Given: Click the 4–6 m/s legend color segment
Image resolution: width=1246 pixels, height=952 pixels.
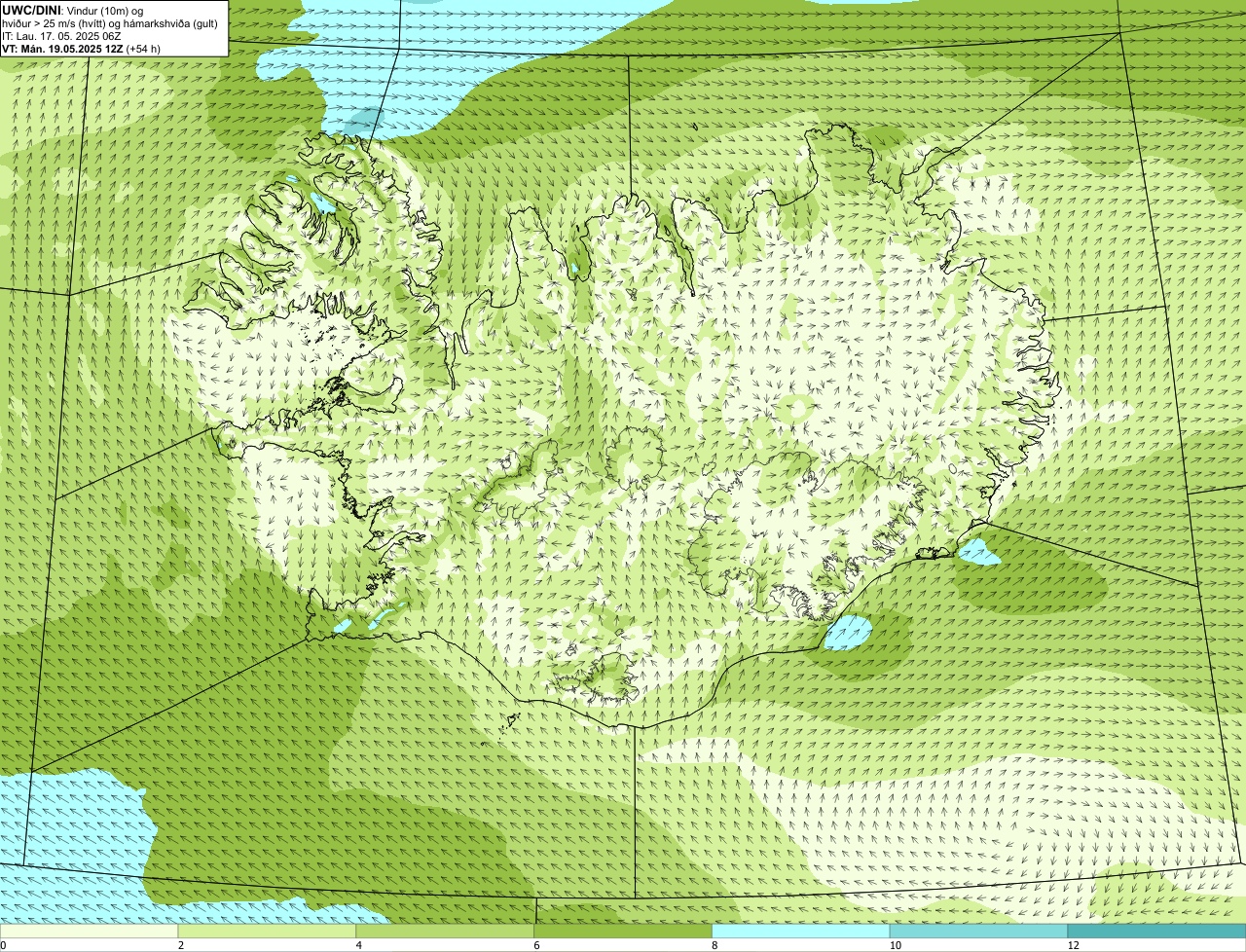Looking at the screenshot, I should [x=446, y=932].
